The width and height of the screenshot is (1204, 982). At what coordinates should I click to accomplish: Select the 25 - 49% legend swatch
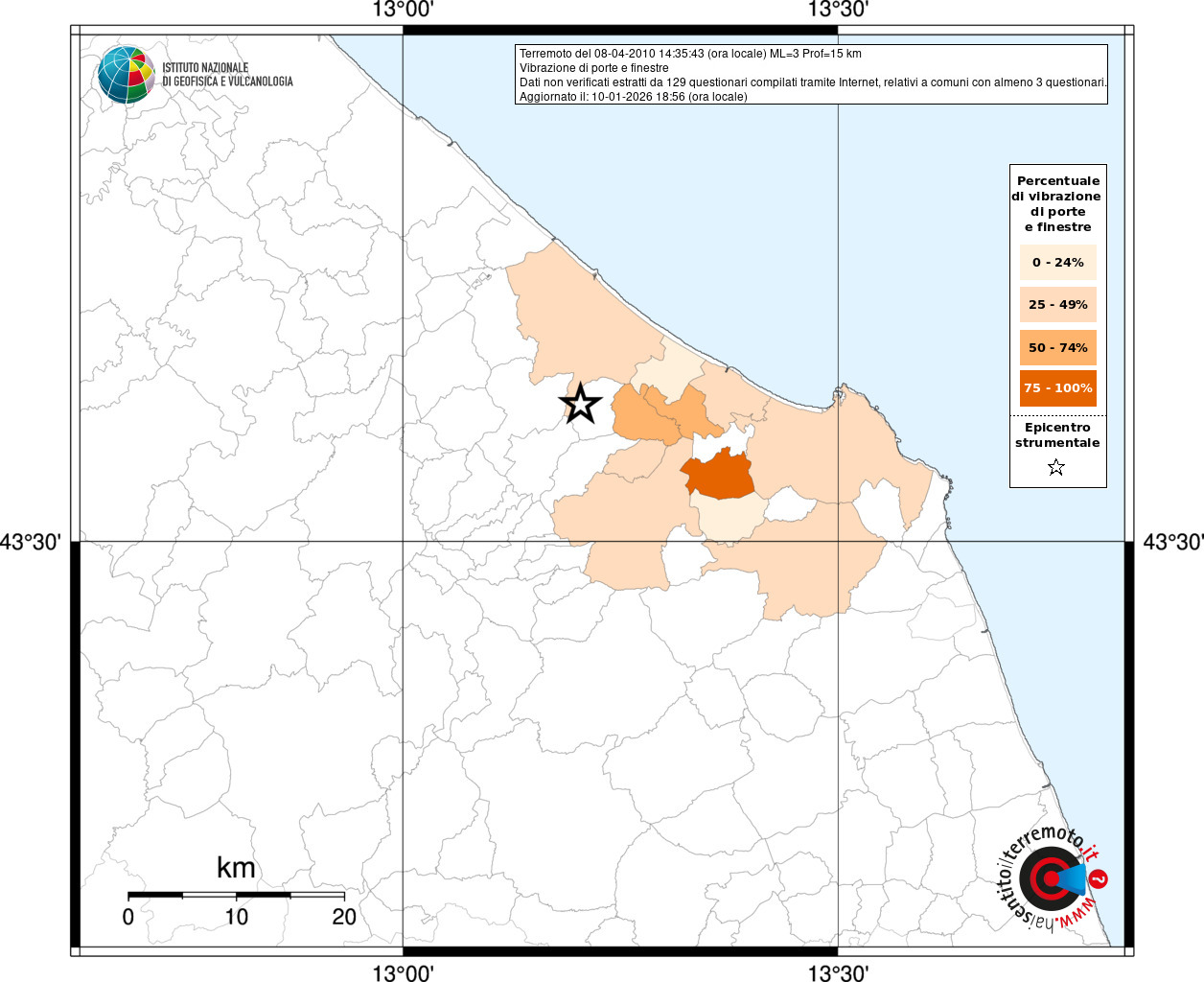click(x=1057, y=305)
